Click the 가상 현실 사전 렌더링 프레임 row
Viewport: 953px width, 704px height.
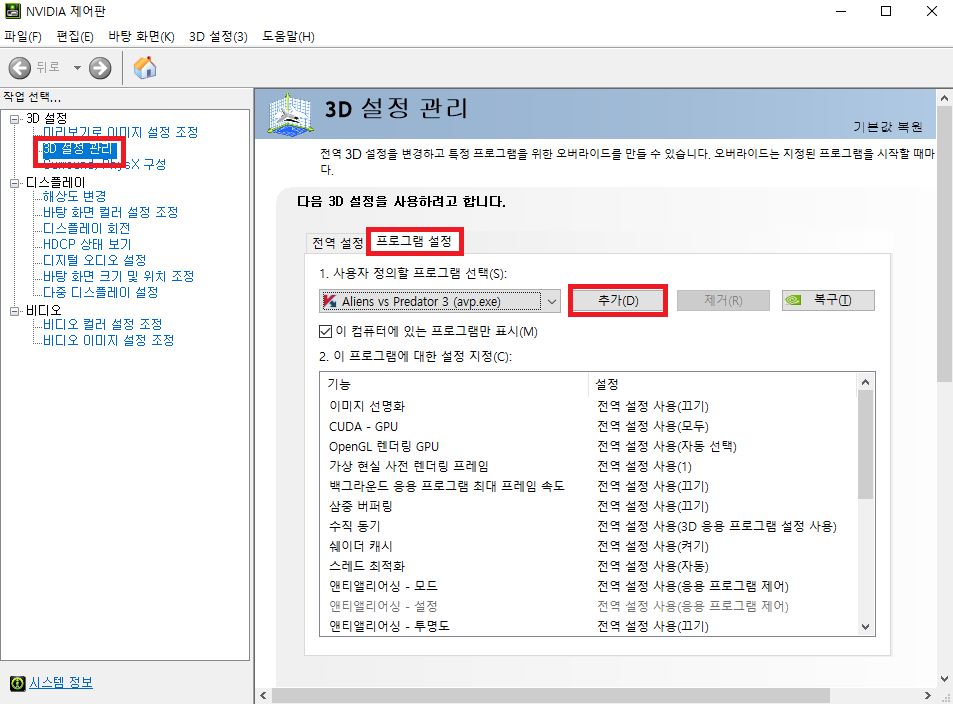click(x=589, y=466)
